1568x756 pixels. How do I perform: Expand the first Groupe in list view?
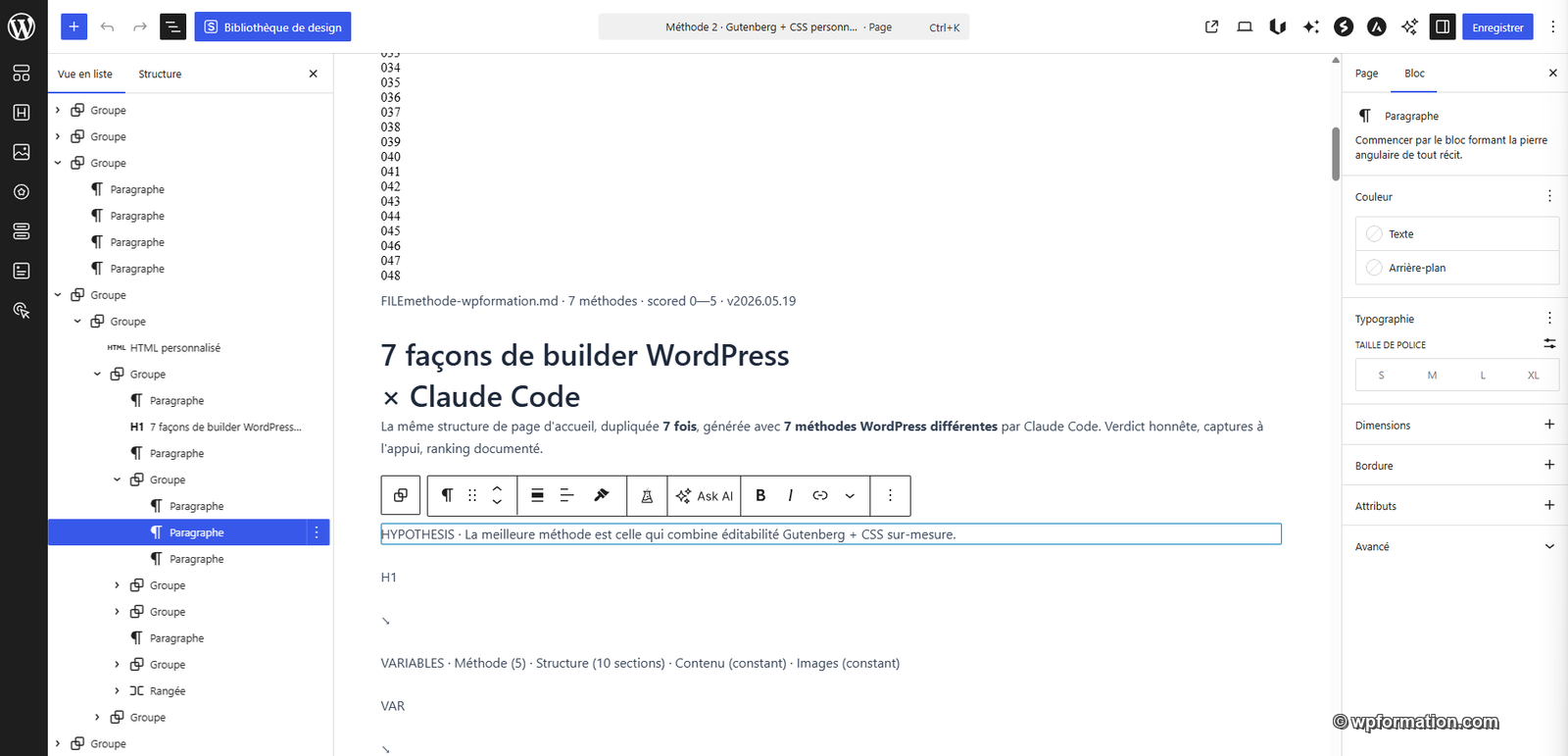[58, 111]
